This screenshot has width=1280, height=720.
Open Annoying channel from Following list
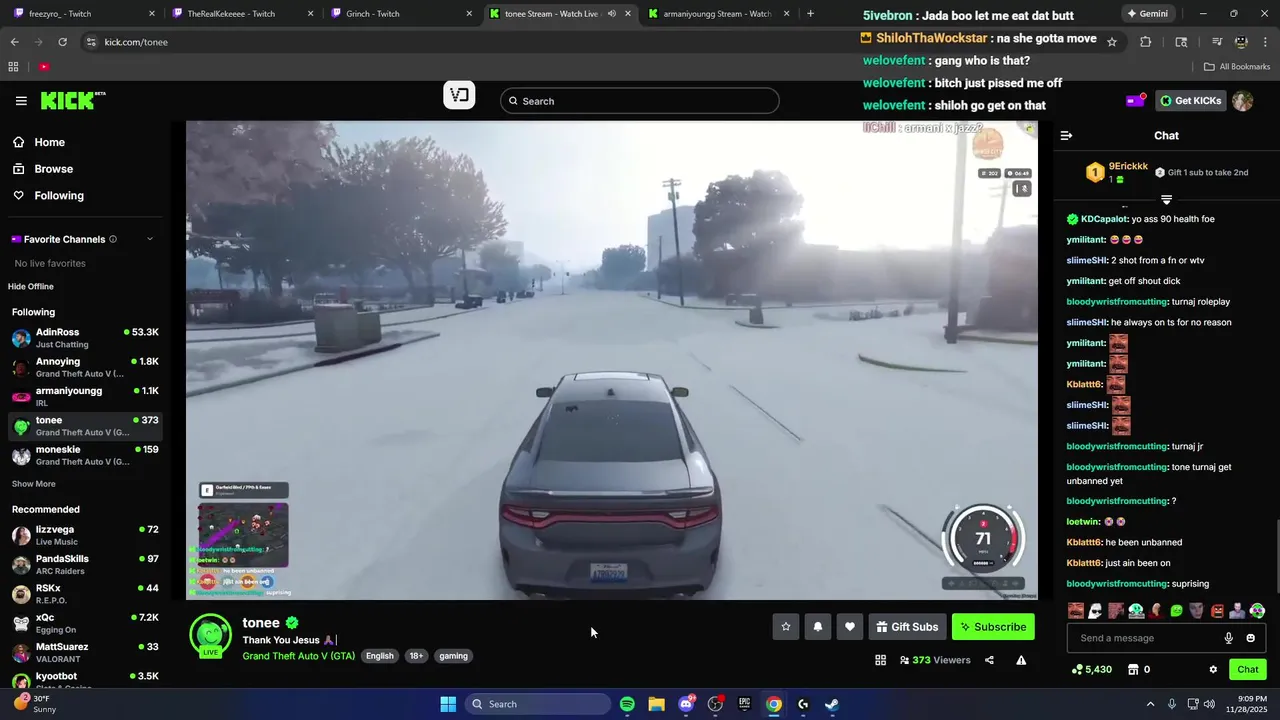point(85,367)
